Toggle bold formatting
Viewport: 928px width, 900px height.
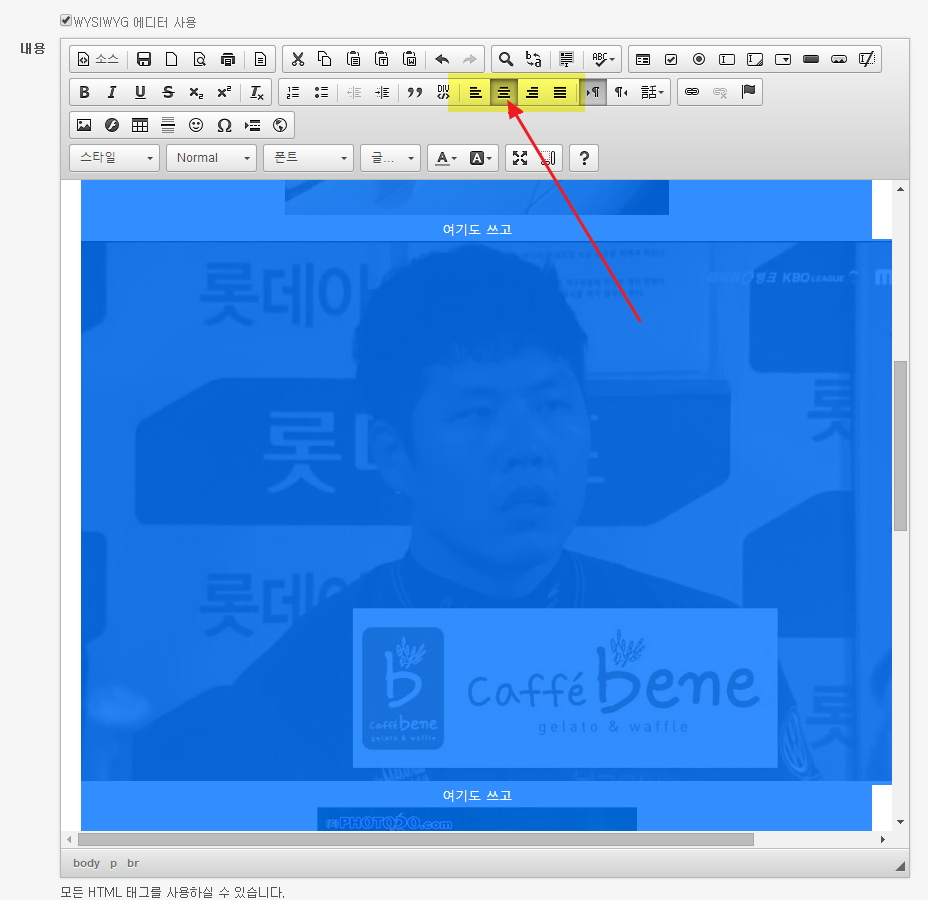(84, 93)
